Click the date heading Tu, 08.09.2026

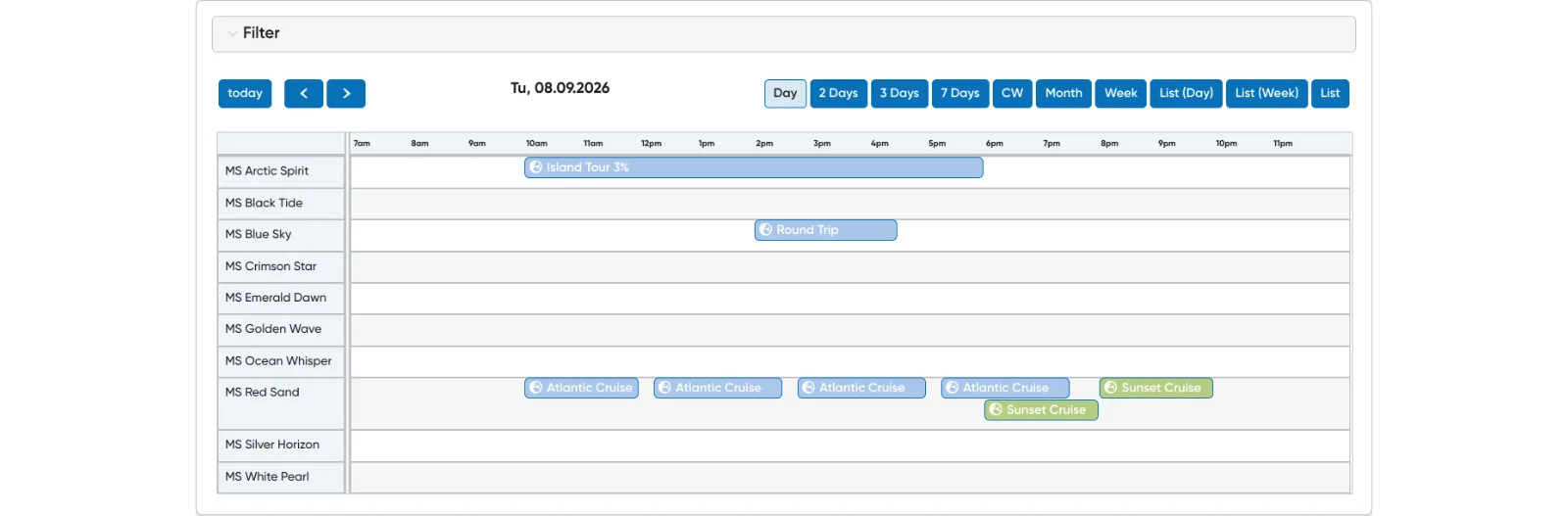560,88
